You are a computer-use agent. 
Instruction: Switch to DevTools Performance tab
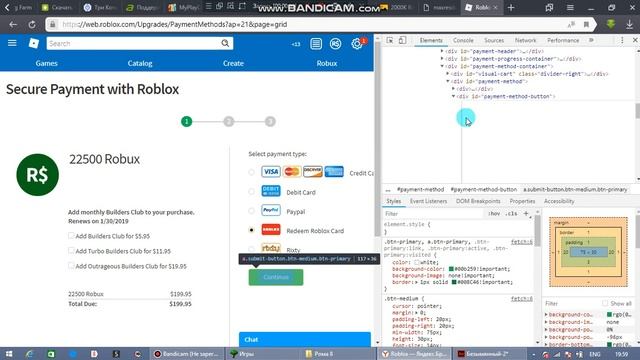(563, 40)
